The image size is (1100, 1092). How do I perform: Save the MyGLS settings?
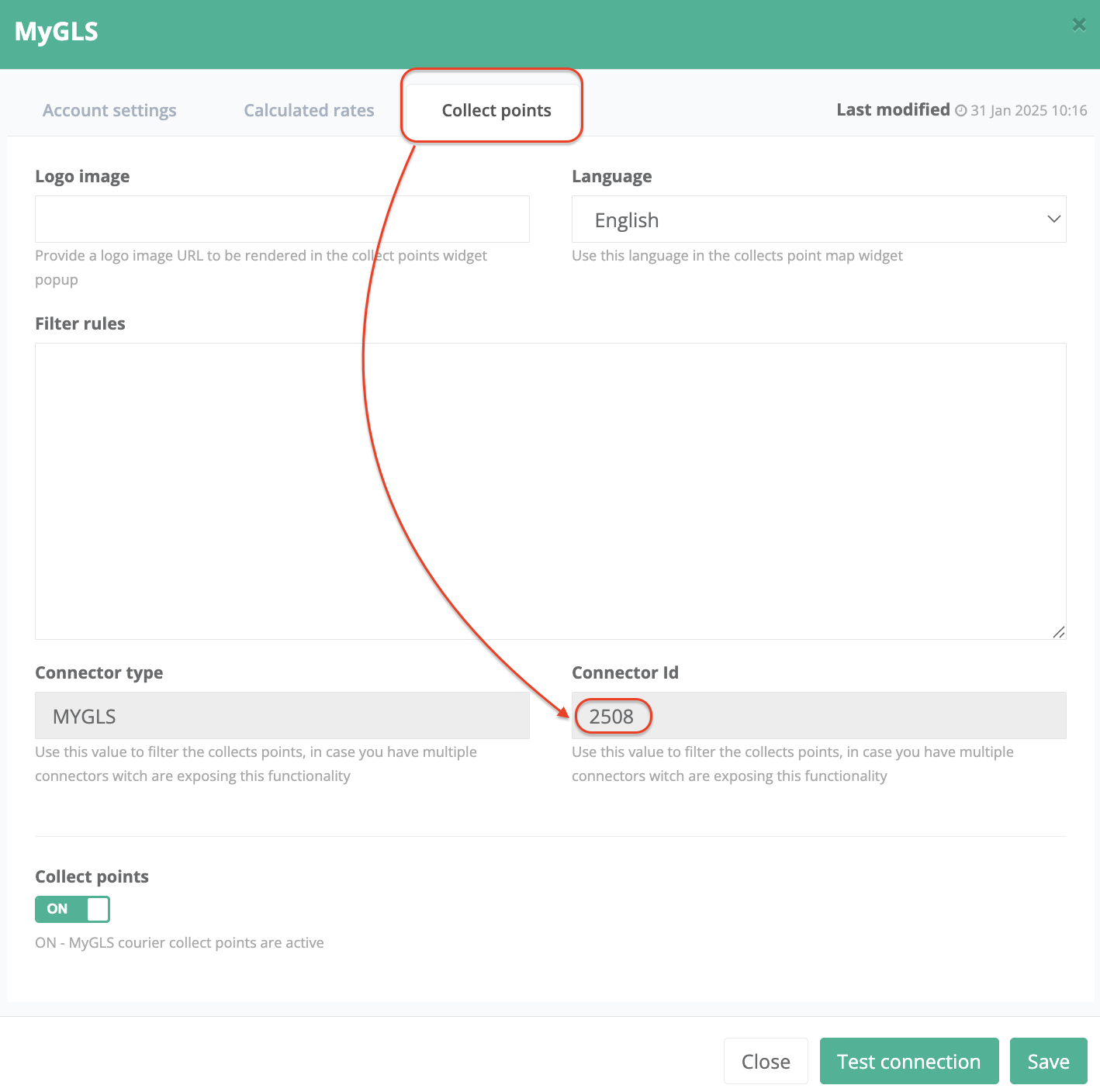coord(1049,1061)
